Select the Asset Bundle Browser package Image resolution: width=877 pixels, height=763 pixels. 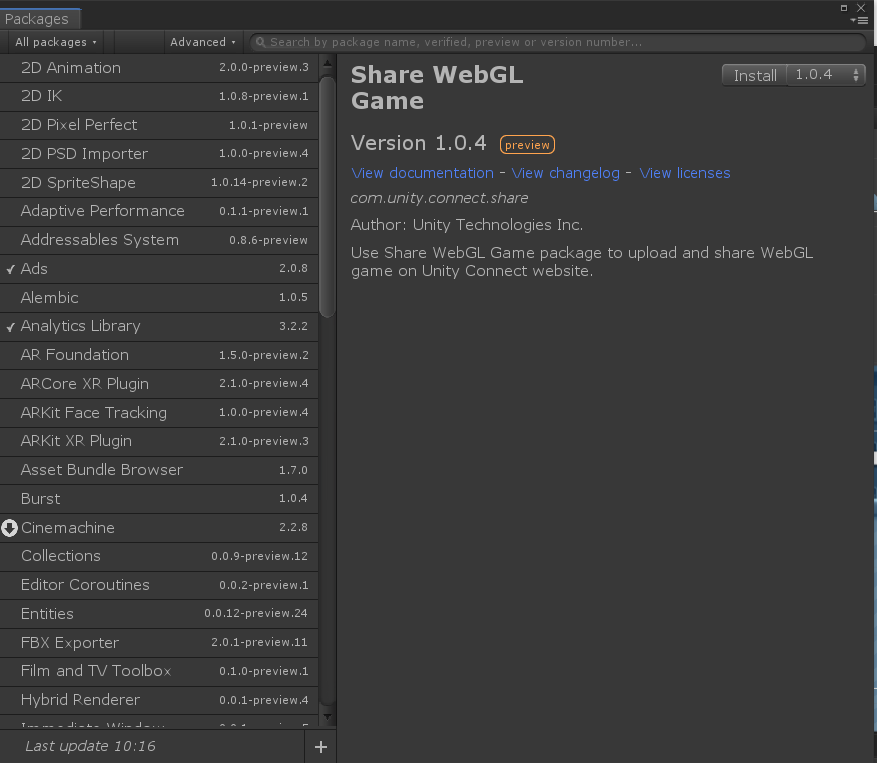pyautogui.click(x=159, y=470)
